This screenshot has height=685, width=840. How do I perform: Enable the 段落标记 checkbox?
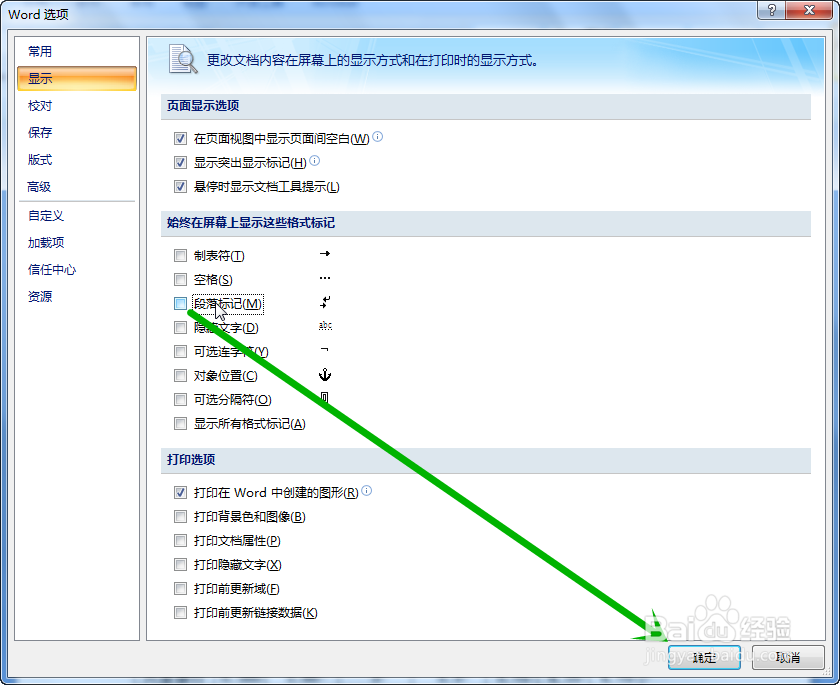click(180, 303)
